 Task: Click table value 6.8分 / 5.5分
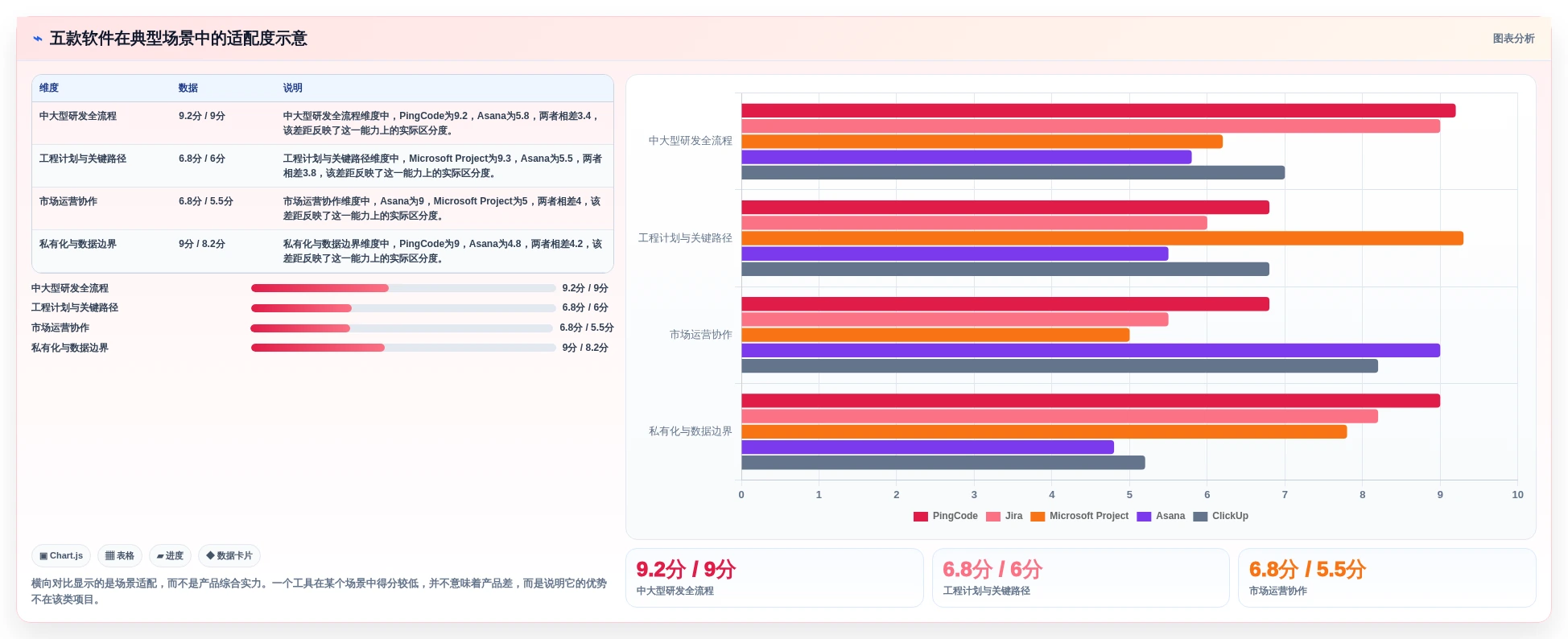[206, 201]
